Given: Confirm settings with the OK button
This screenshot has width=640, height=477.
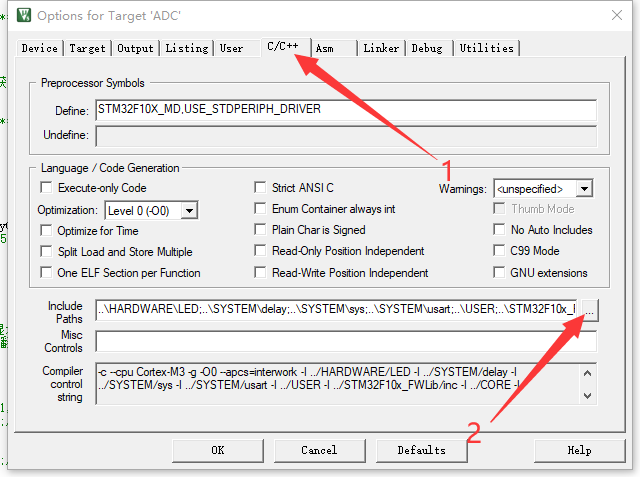Looking at the screenshot, I should pos(218,450).
